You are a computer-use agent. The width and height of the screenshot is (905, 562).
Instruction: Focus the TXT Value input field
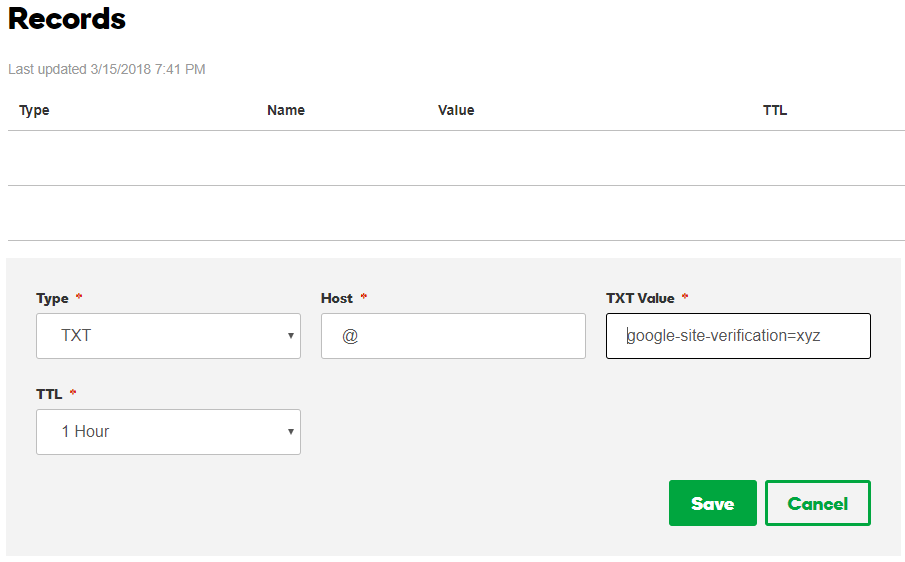(738, 336)
